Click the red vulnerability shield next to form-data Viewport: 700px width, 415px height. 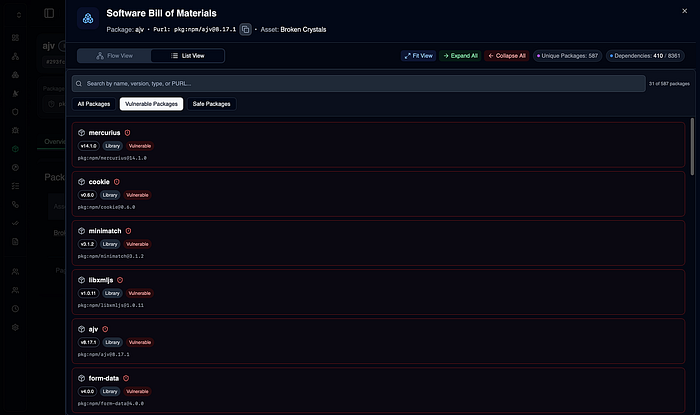(x=126, y=378)
